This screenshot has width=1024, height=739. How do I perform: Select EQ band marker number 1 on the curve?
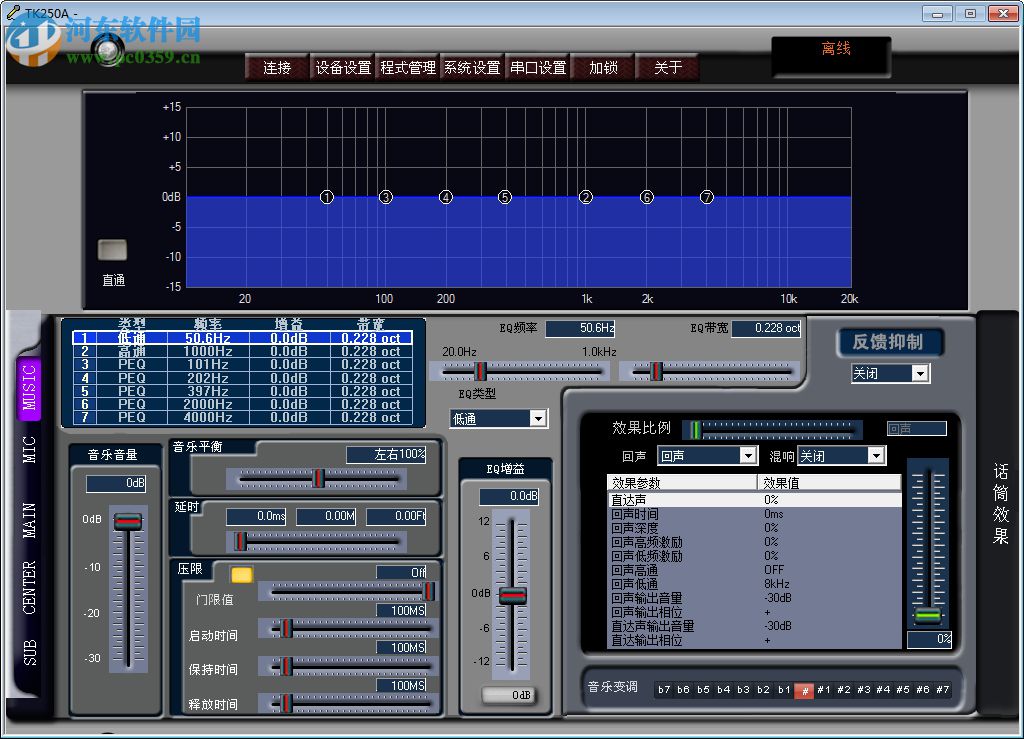point(326,198)
